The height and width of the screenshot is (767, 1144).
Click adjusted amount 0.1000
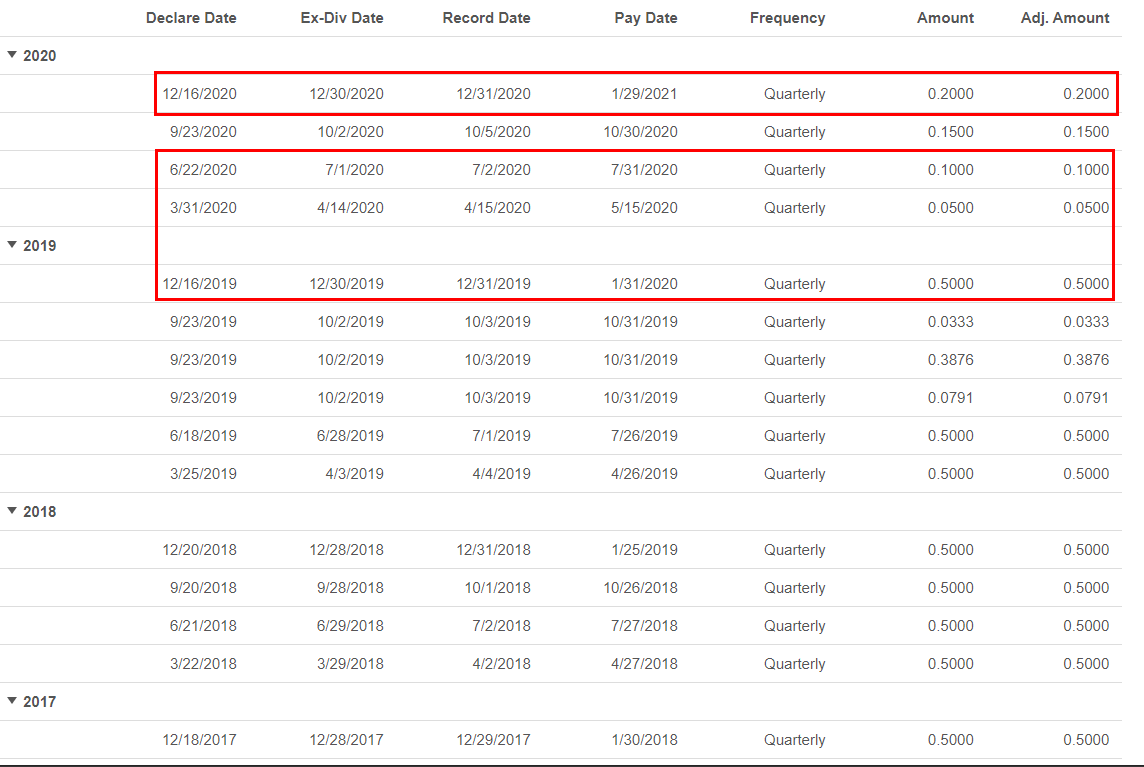[1086, 169]
